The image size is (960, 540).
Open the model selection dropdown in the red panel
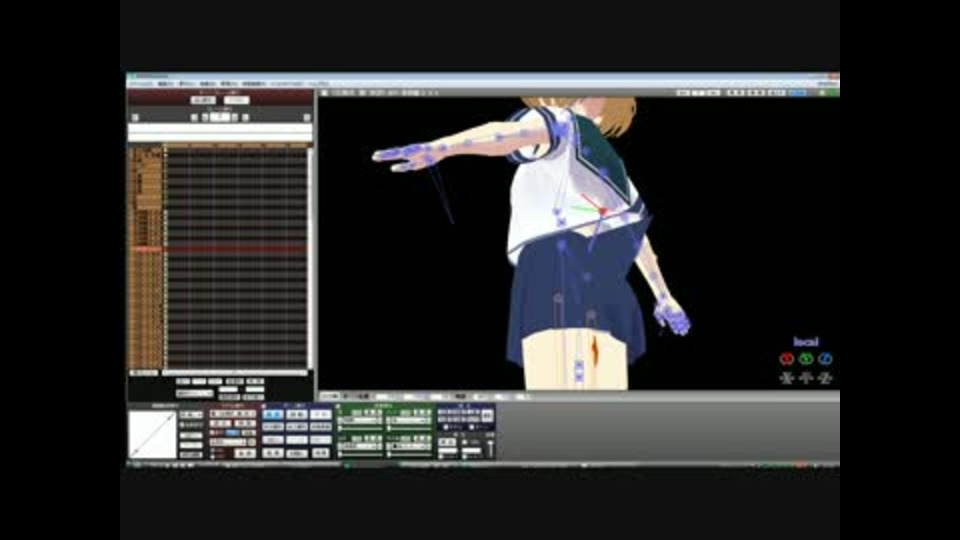(233, 414)
